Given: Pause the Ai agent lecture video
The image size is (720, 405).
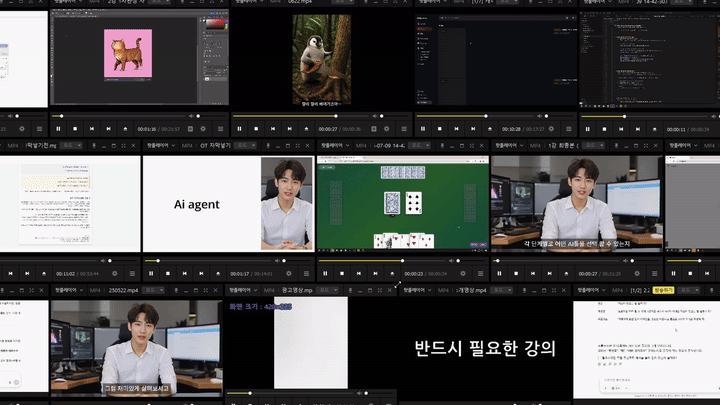Looking at the screenshot, I should coord(149,273).
